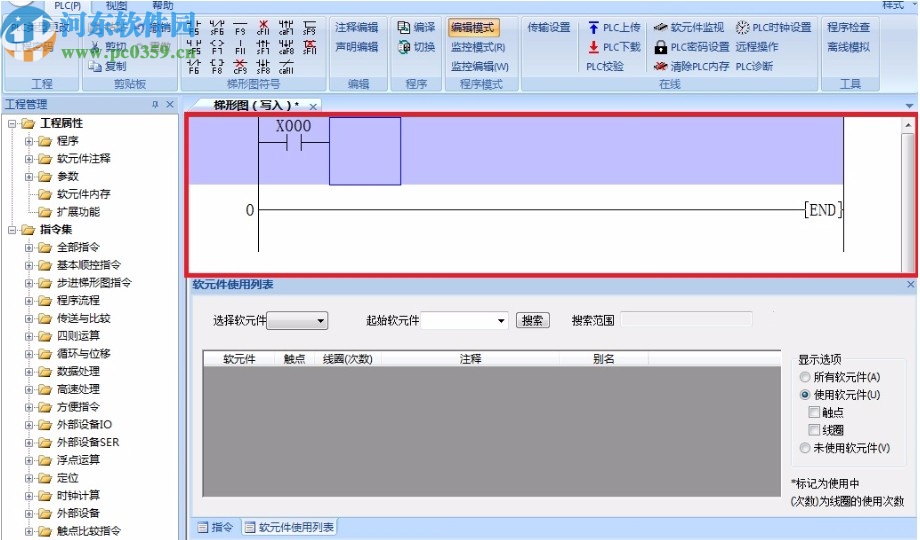Viewport: 920px width, 540px height.
Task: Click the ladder editor vertical scrollbar
Action: pos(908,194)
